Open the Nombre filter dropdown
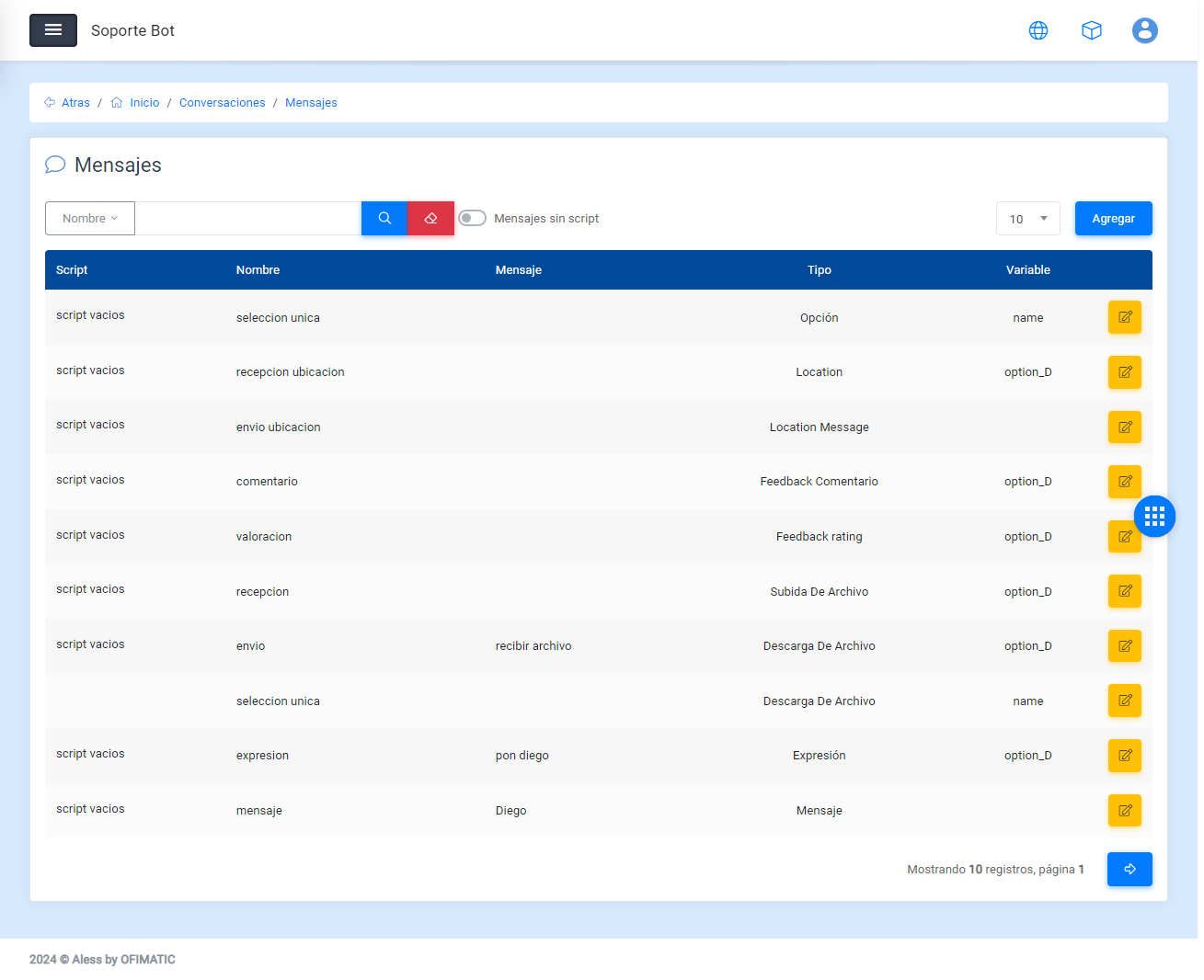1204x980 pixels. point(90,219)
